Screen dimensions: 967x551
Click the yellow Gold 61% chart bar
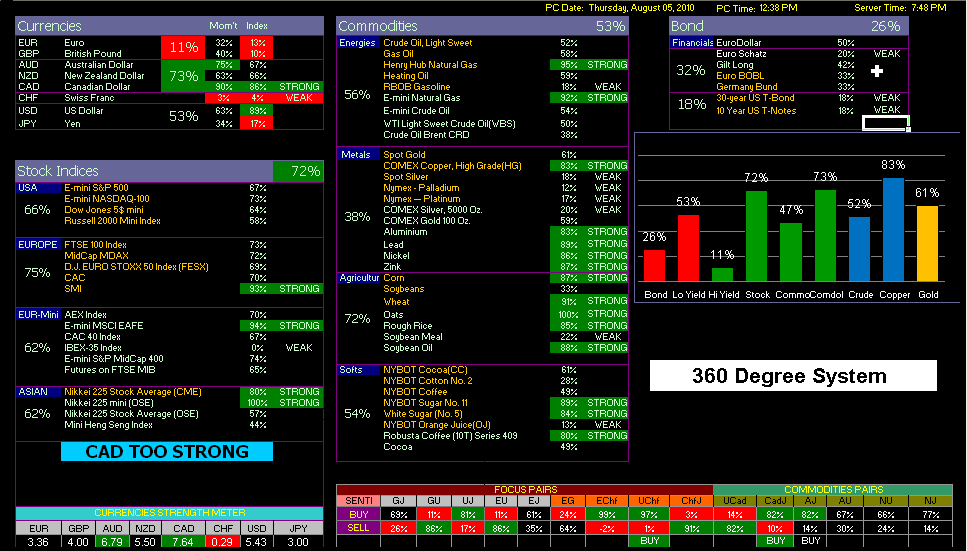tap(927, 243)
